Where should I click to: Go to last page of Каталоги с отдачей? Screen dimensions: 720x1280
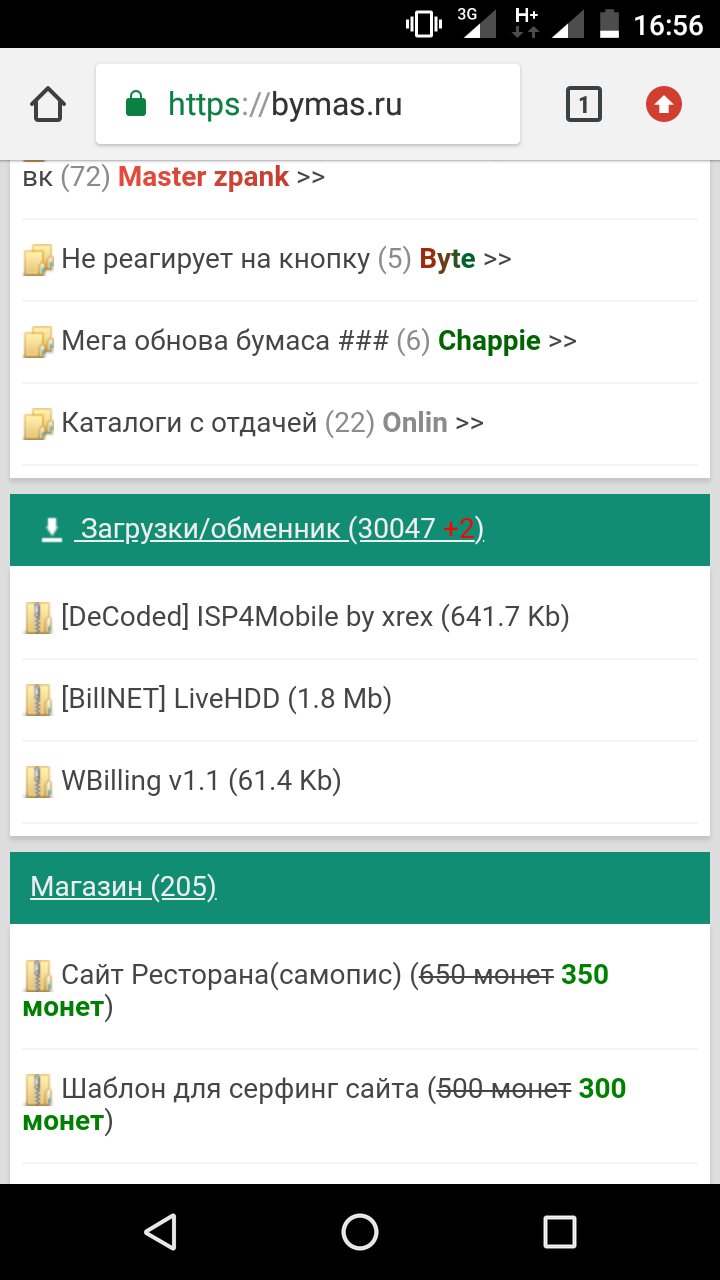(470, 423)
